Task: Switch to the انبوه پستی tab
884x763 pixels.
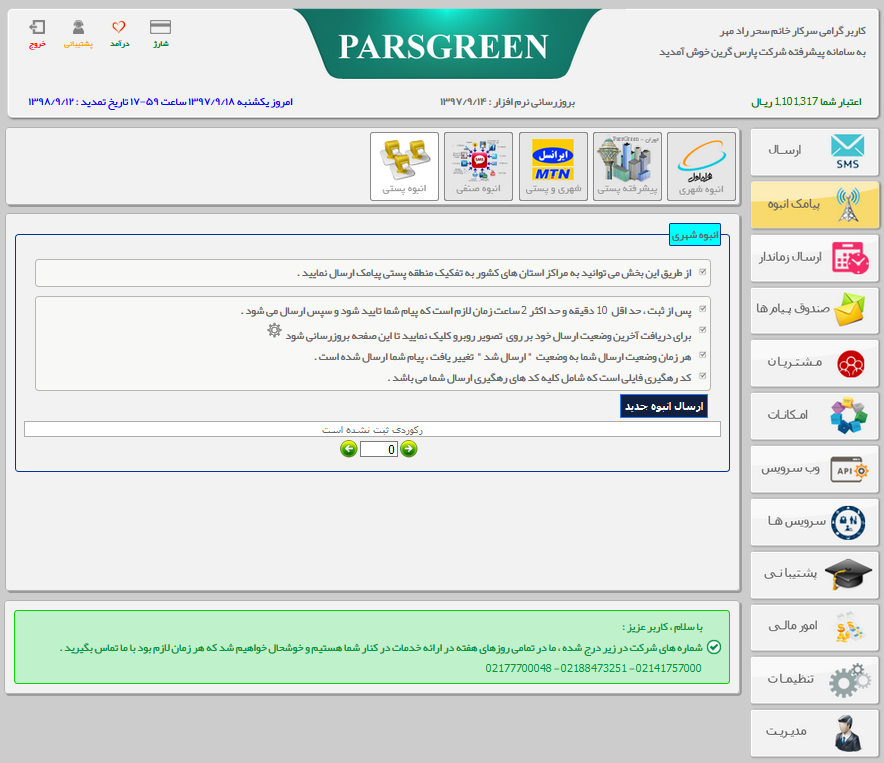Action: point(404,165)
